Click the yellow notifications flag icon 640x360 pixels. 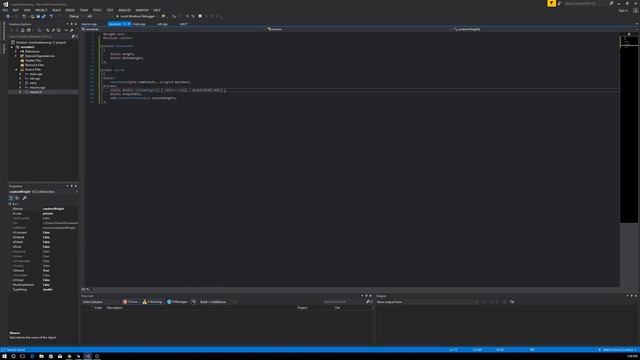click(551, 3)
